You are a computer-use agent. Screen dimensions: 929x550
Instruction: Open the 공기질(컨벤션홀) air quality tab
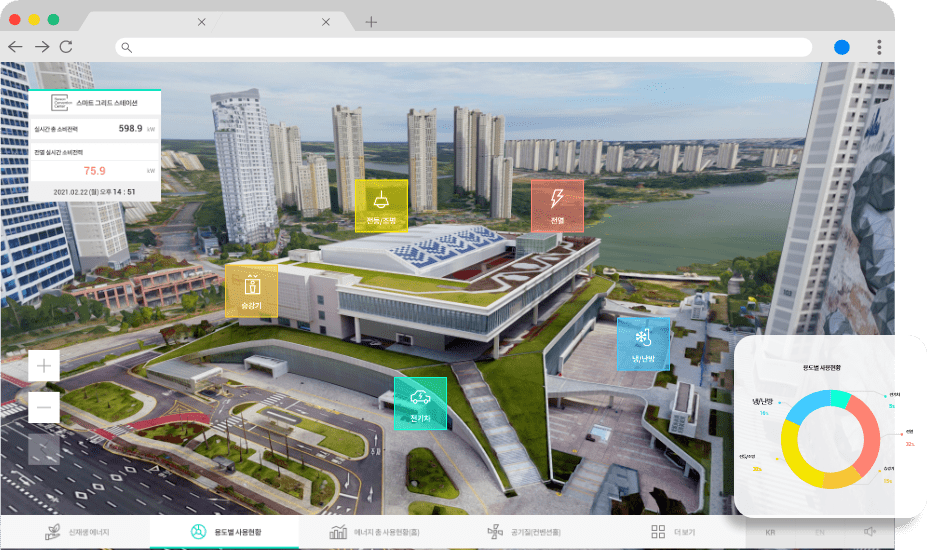(523, 532)
